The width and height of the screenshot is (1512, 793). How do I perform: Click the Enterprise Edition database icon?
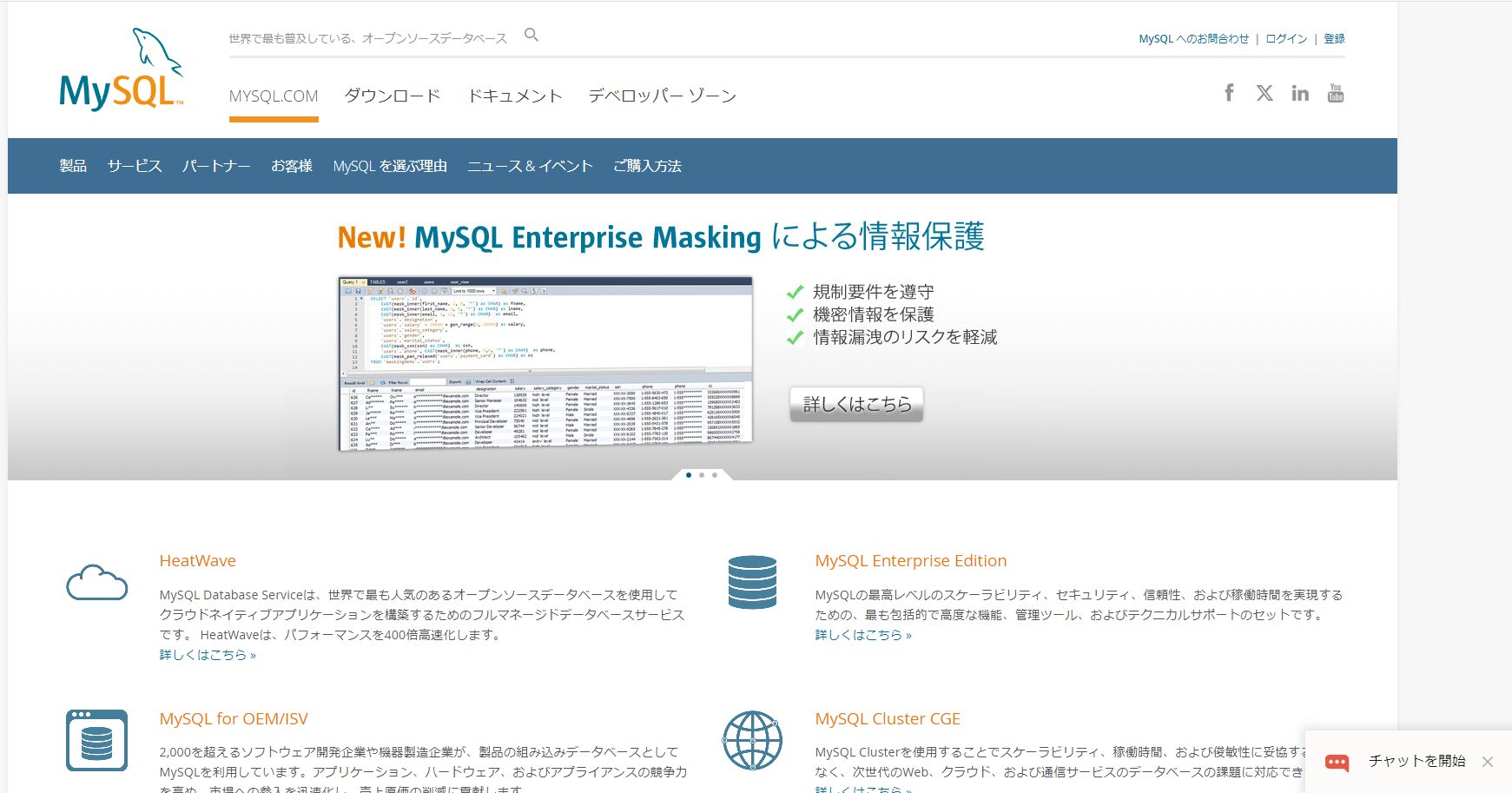point(752,582)
